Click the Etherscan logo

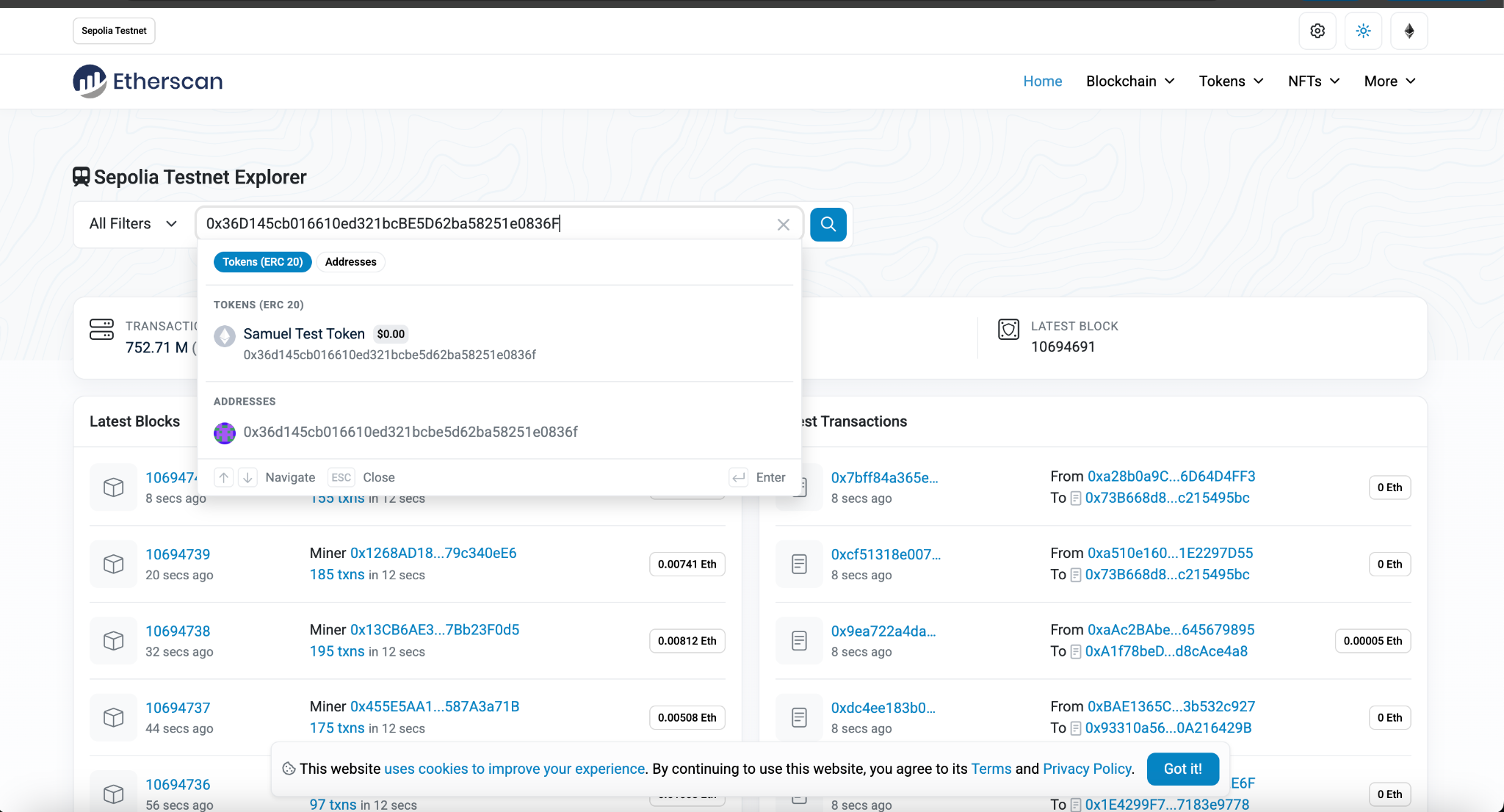tap(148, 81)
